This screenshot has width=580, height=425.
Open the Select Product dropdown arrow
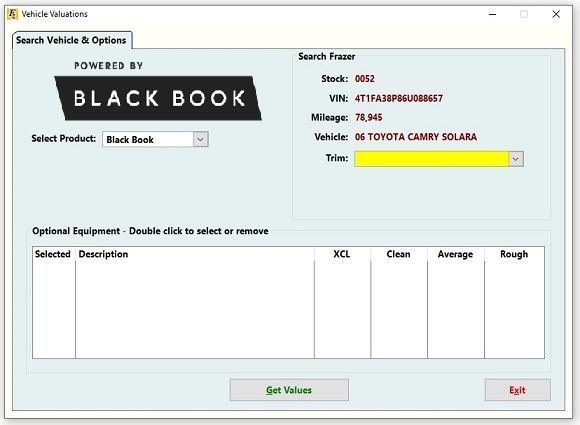coord(200,139)
